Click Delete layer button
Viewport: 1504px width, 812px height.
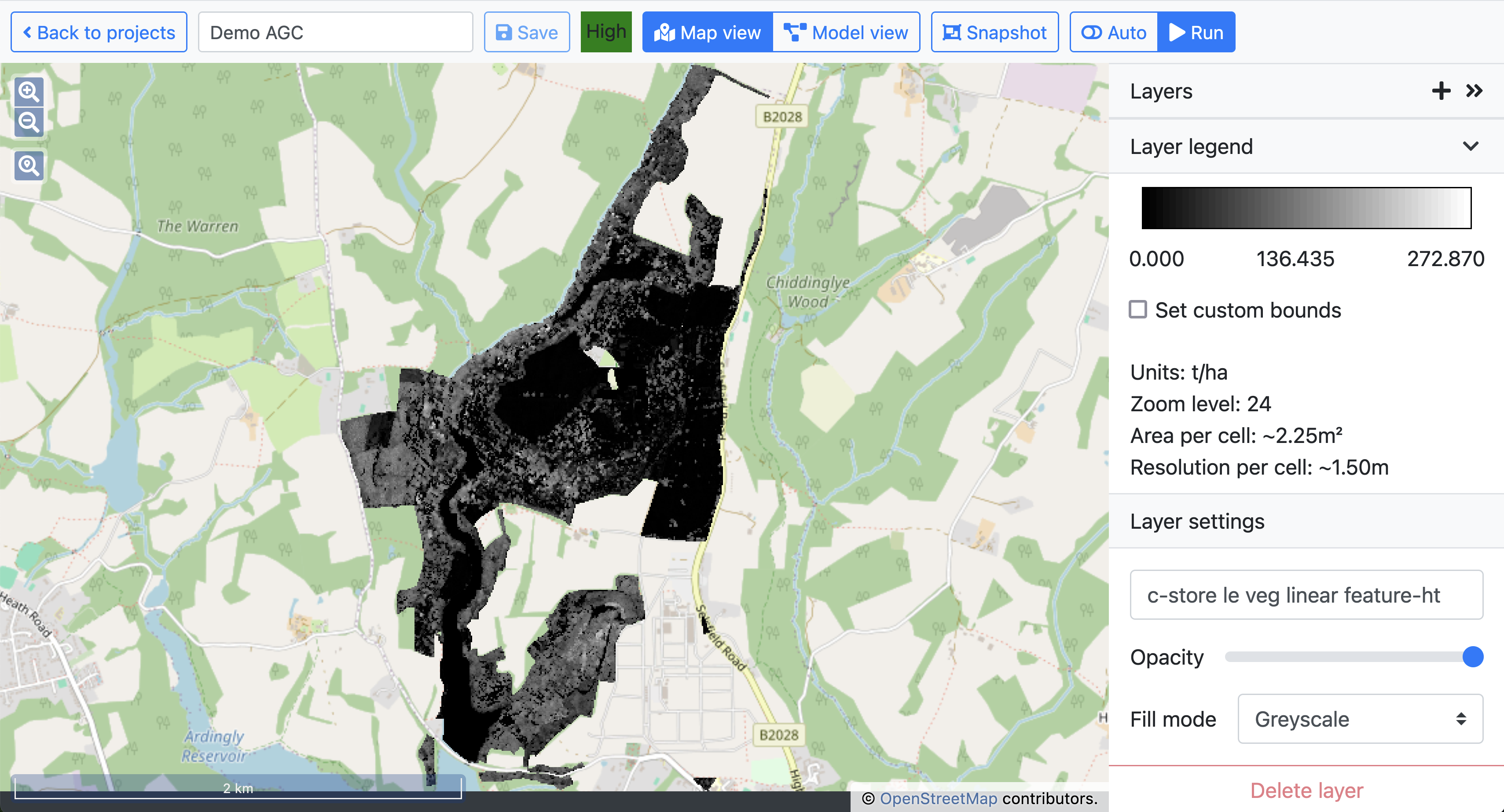pos(1306,790)
